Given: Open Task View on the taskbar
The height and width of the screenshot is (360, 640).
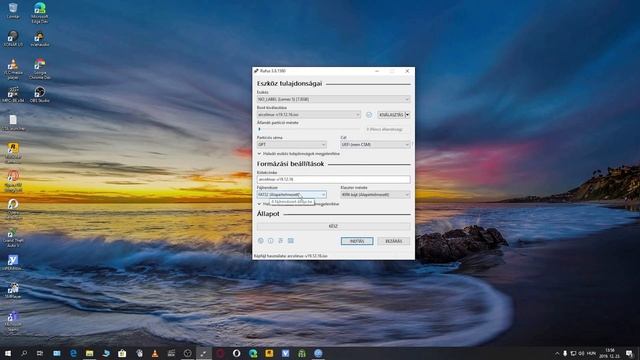Looking at the screenshot, I should click(40, 353).
